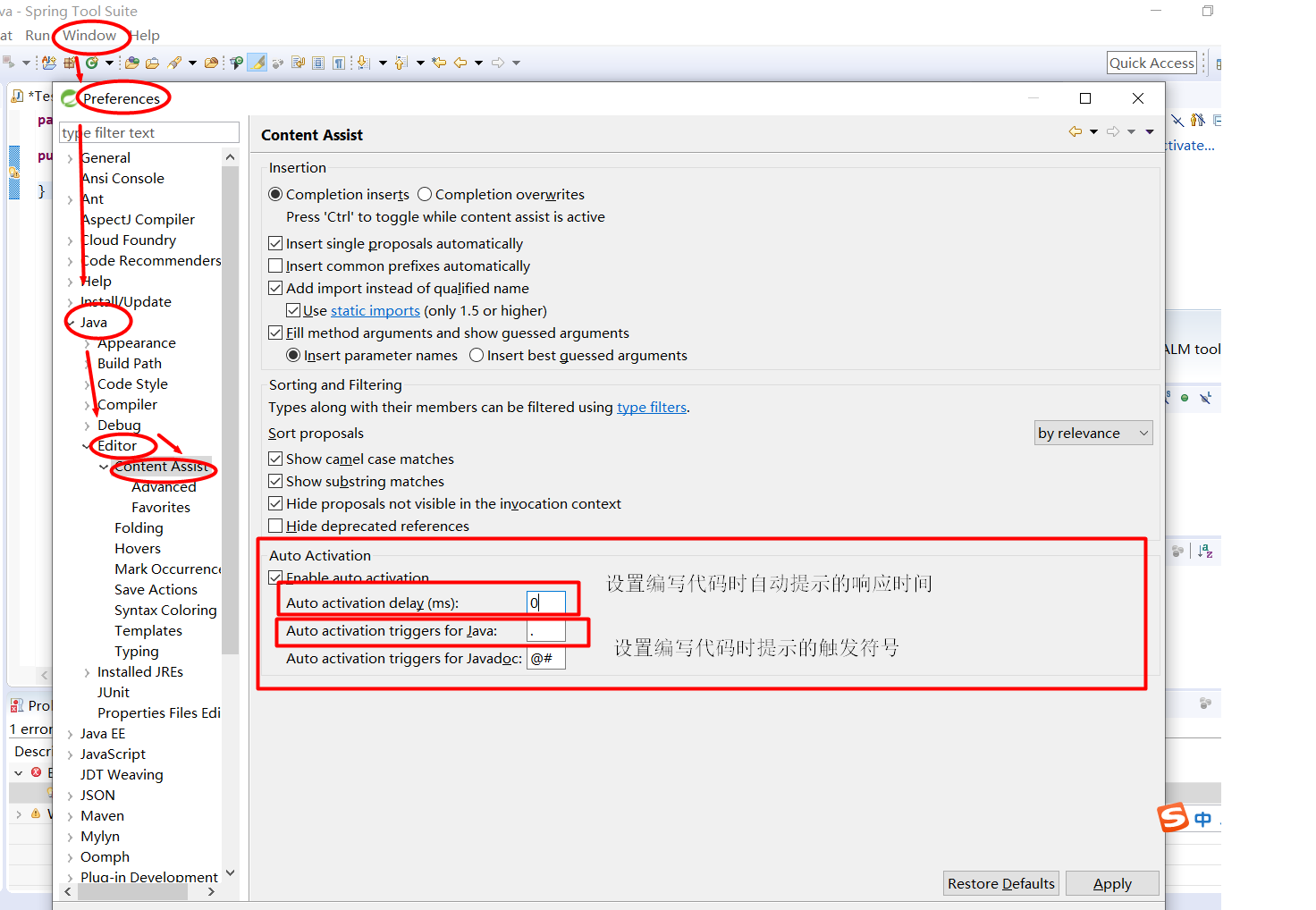This screenshot has width=1316, height=910.
Task: Open the static imports link
Action: click(x=375, y=310)
